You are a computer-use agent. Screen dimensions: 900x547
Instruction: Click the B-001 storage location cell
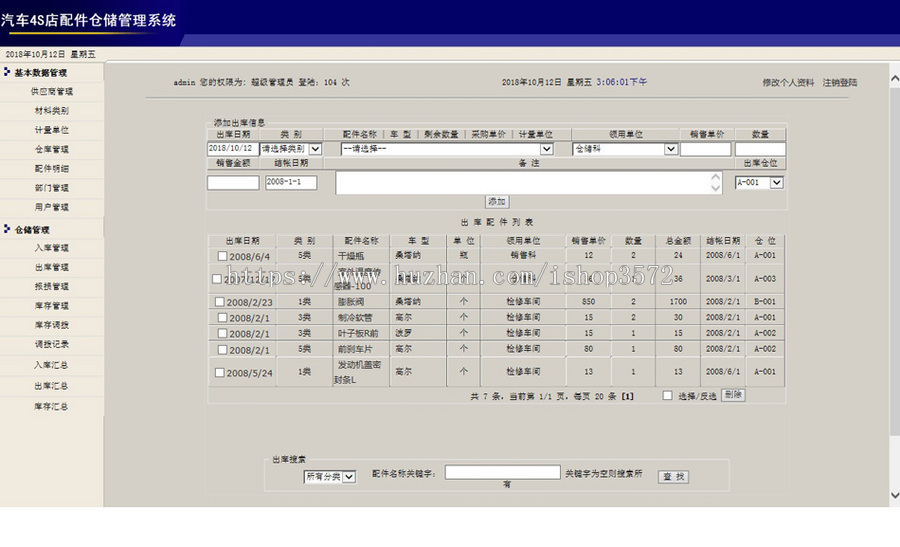coord(765,301)
